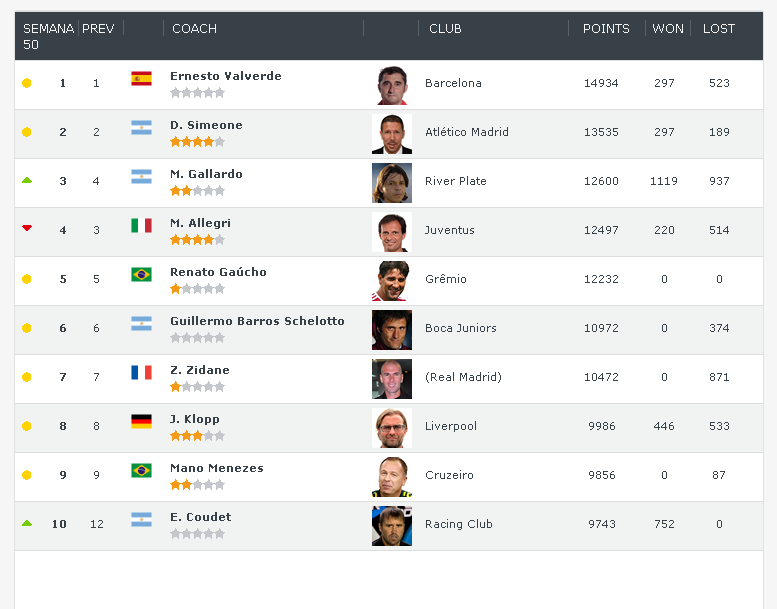Click the green up arrow for E. Coudet
777x609 pixels.
point(27,523)
